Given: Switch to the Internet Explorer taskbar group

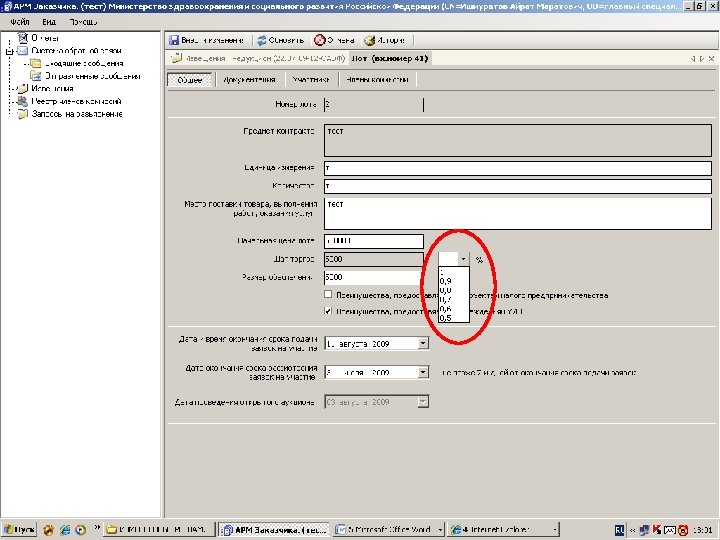Looking at the screenshot, I should (x=504, y=530).
